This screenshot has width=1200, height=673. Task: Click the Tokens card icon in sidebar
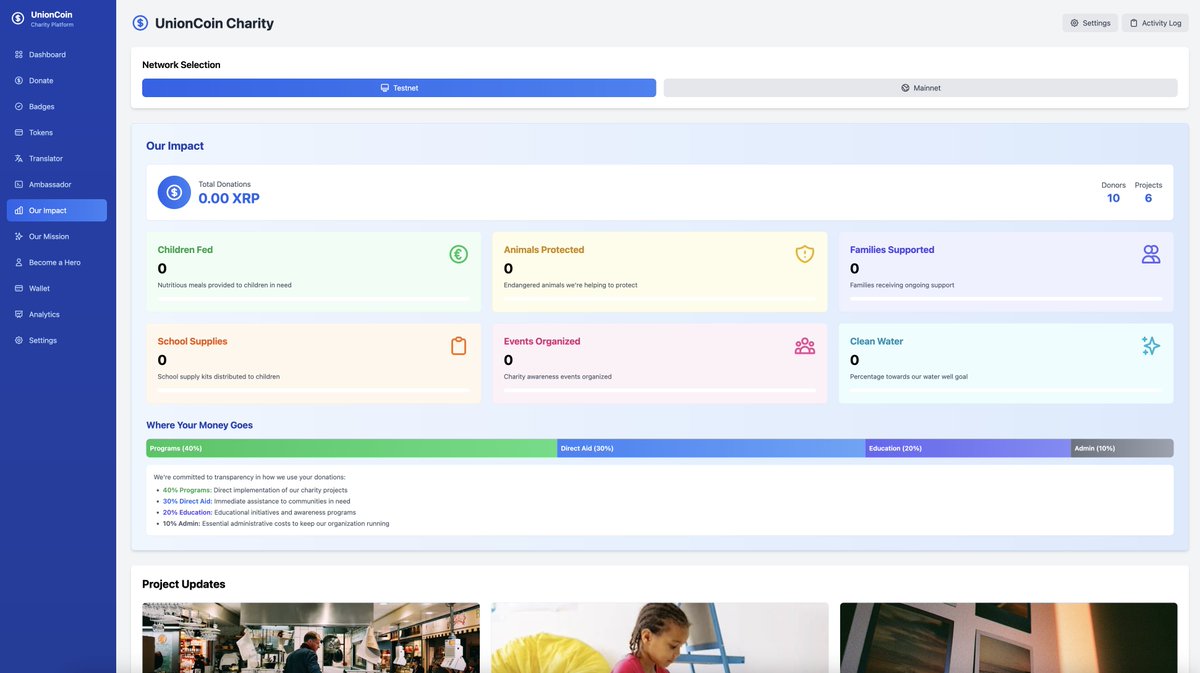pyautogui.click(x=19, y=133)
